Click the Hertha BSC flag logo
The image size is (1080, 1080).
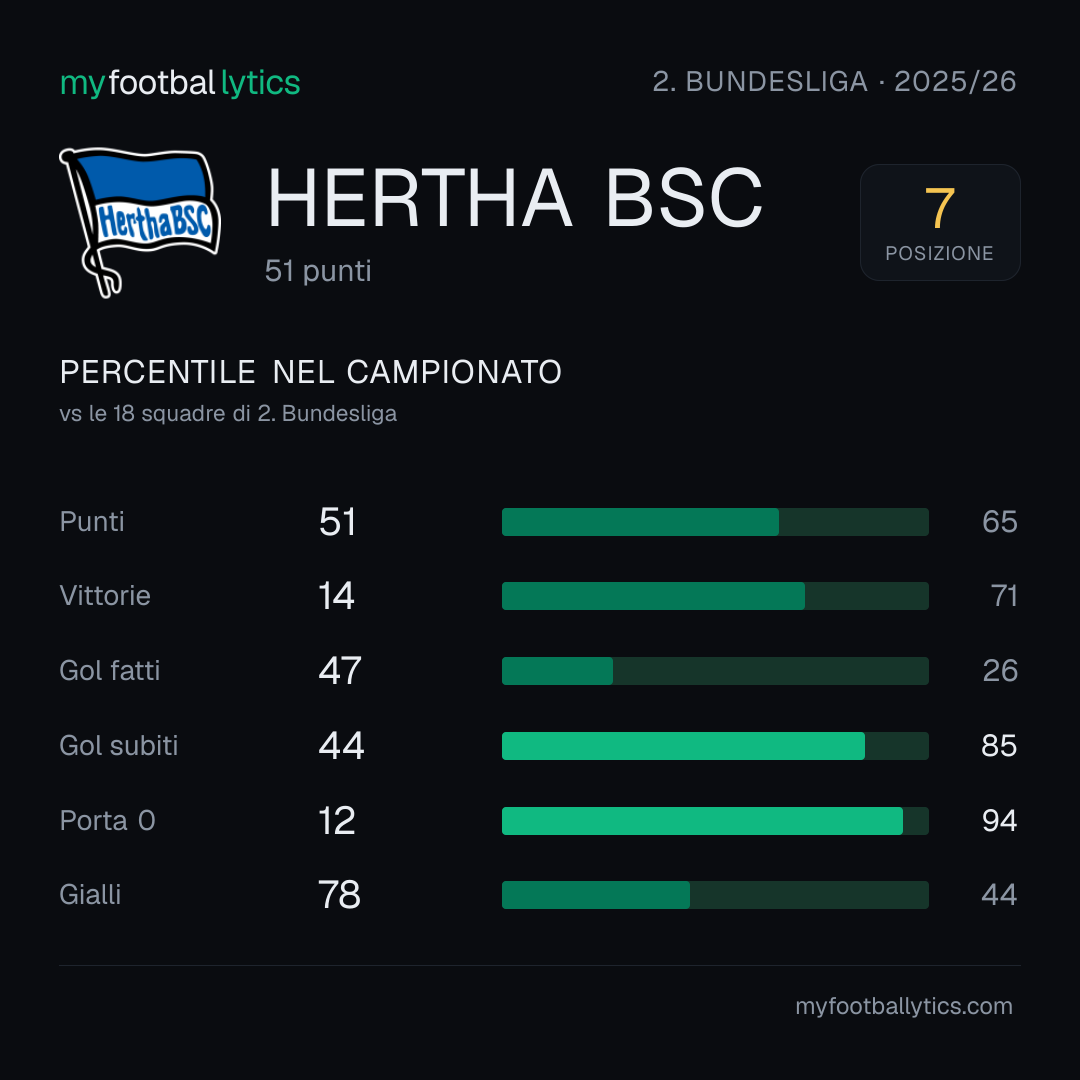click(x=140, y=222)
